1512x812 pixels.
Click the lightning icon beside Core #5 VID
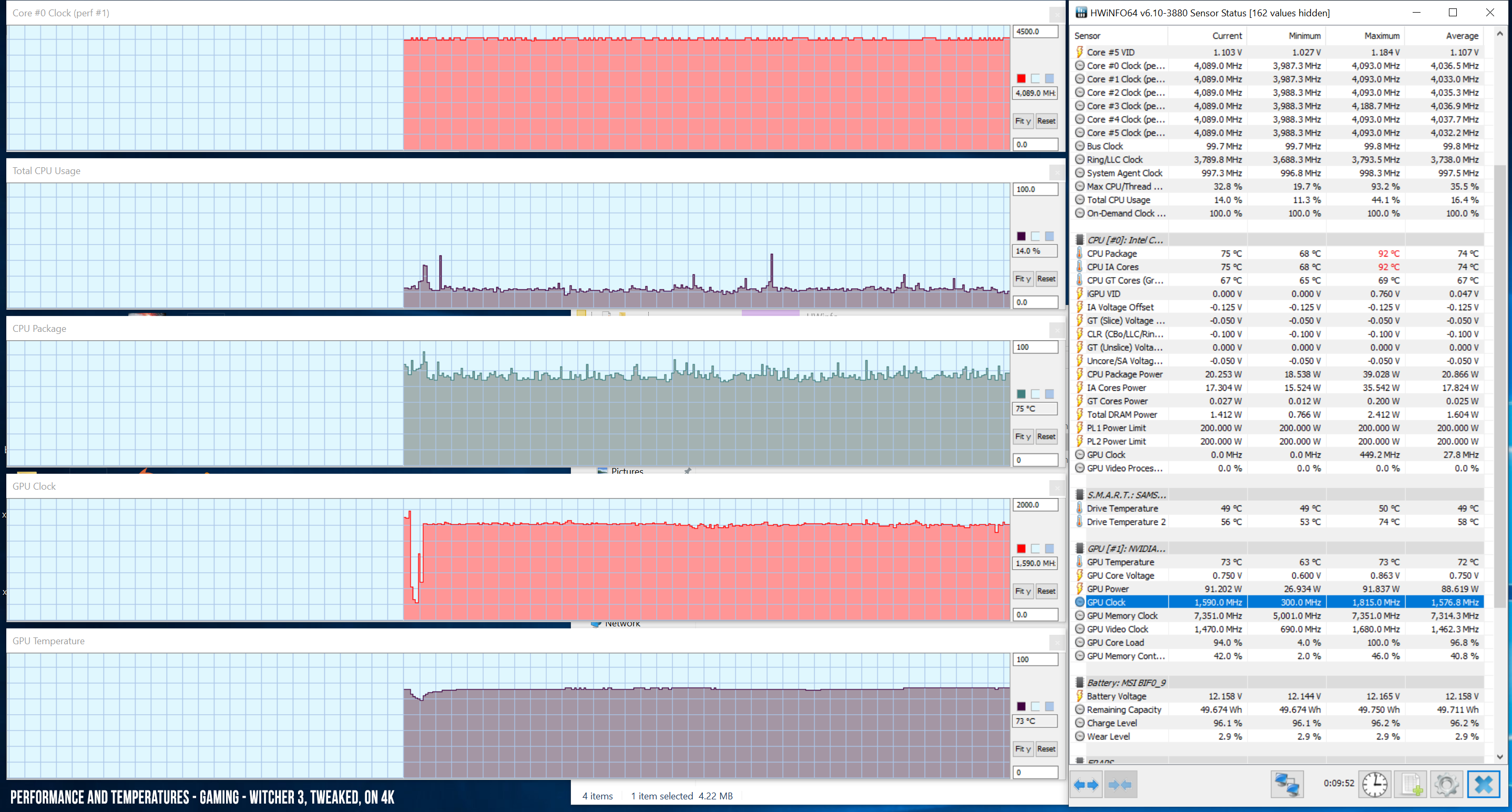[x=1079, y=52]
